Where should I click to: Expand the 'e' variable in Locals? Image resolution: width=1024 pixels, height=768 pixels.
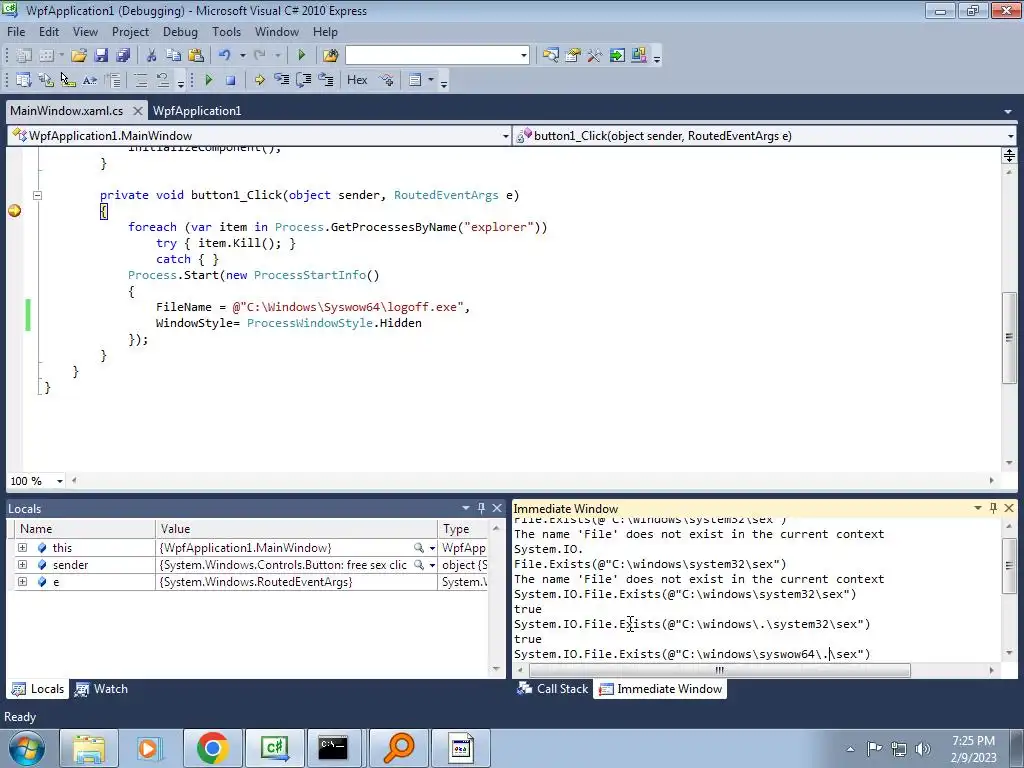click(22, 582)
